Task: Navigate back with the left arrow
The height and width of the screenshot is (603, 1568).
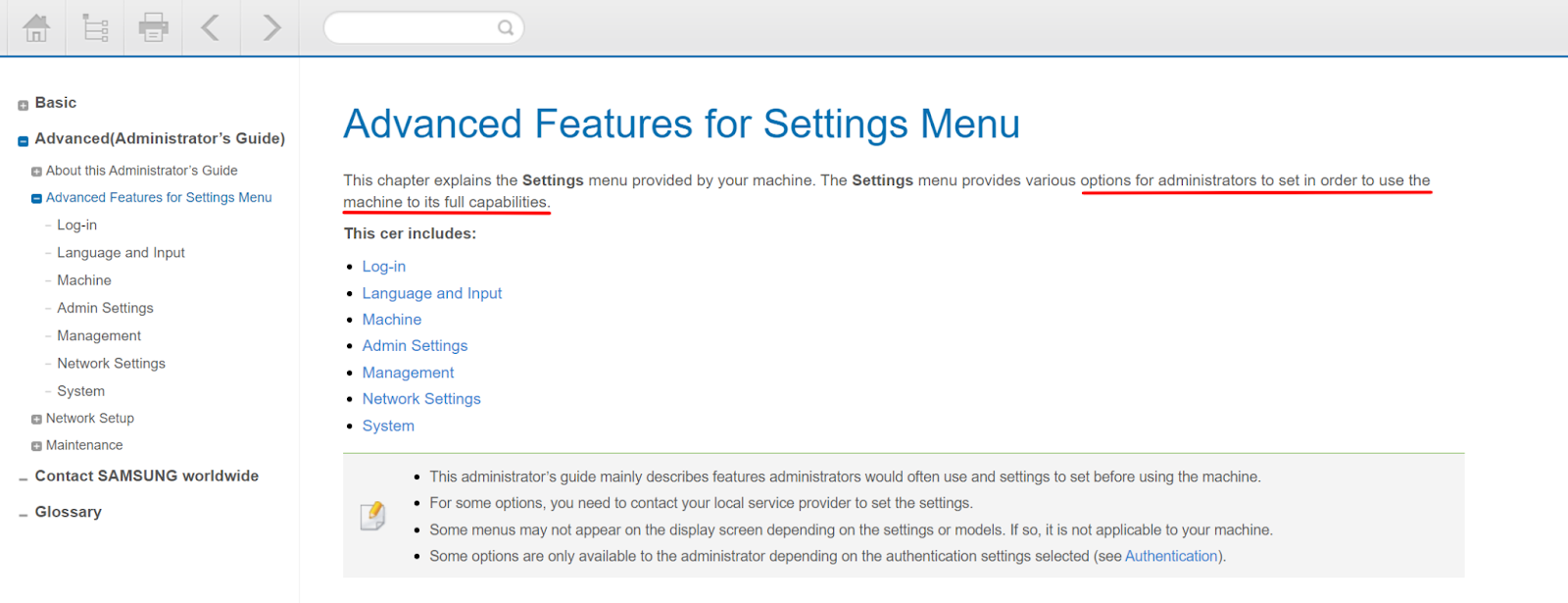Action: [210, 27]
